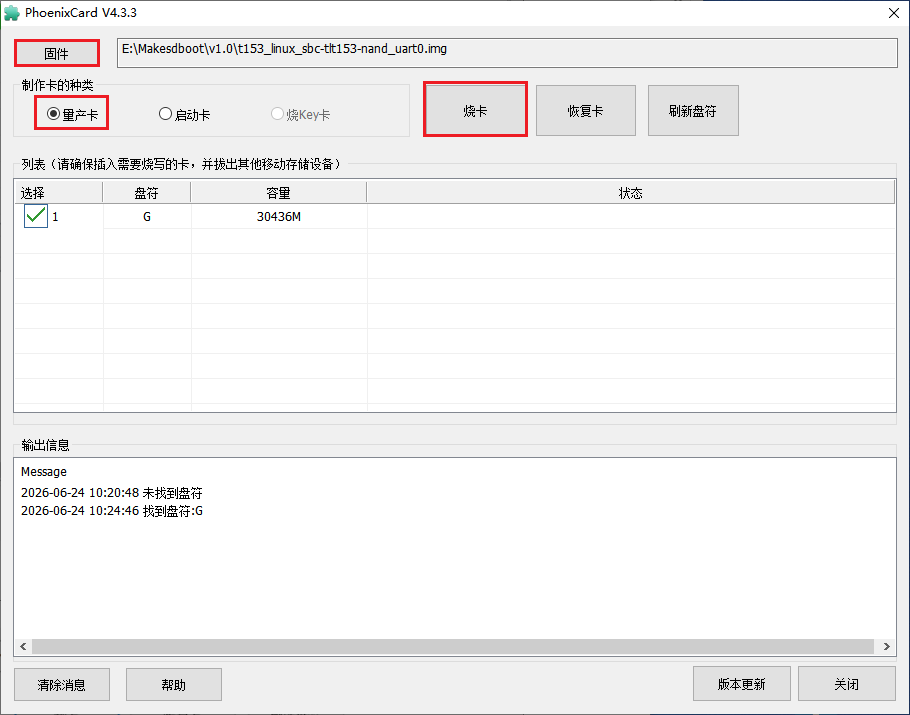Select the 量产卡 radio option
Viewport: 910px width, 715px height.
coord(72,114)
